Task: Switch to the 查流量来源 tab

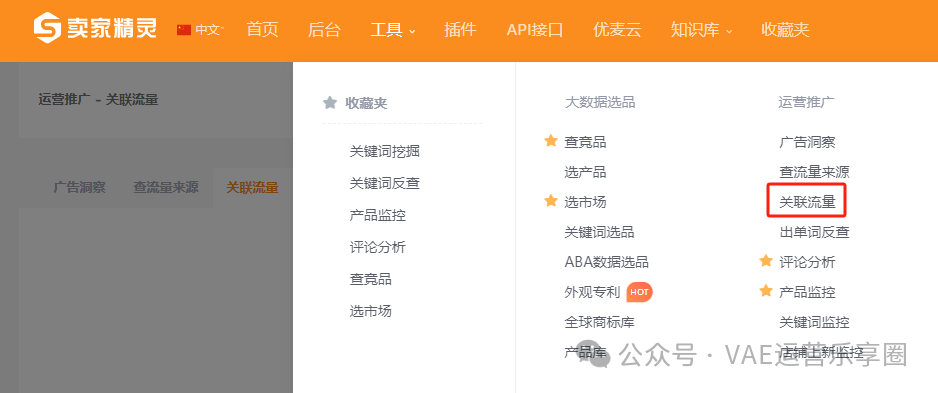Action: coord(166,187)
